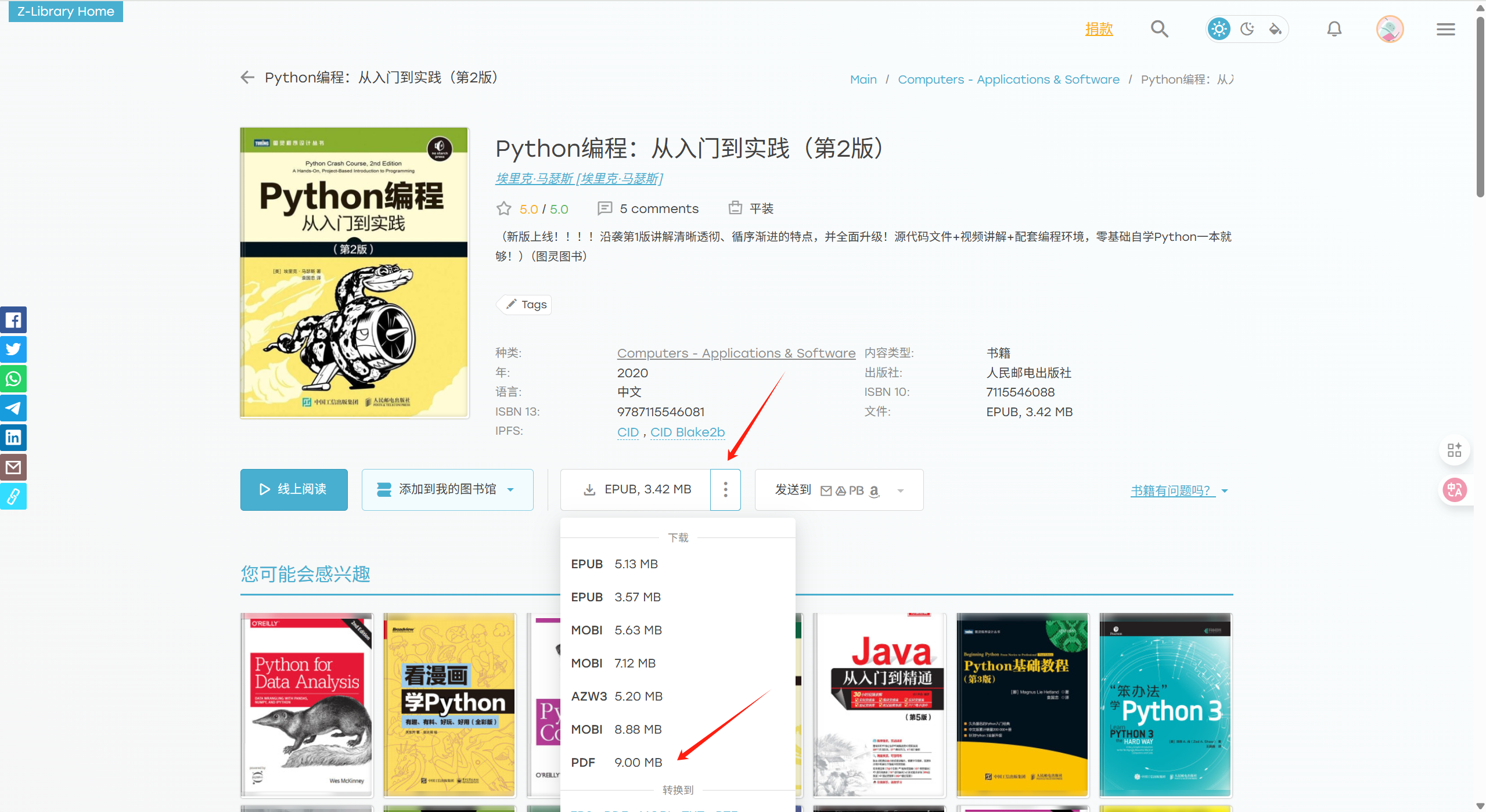The image size is (1486, 812).
Task: Open the 书籍有问题吗 dropdown
Action: [x=1225, y=490]
